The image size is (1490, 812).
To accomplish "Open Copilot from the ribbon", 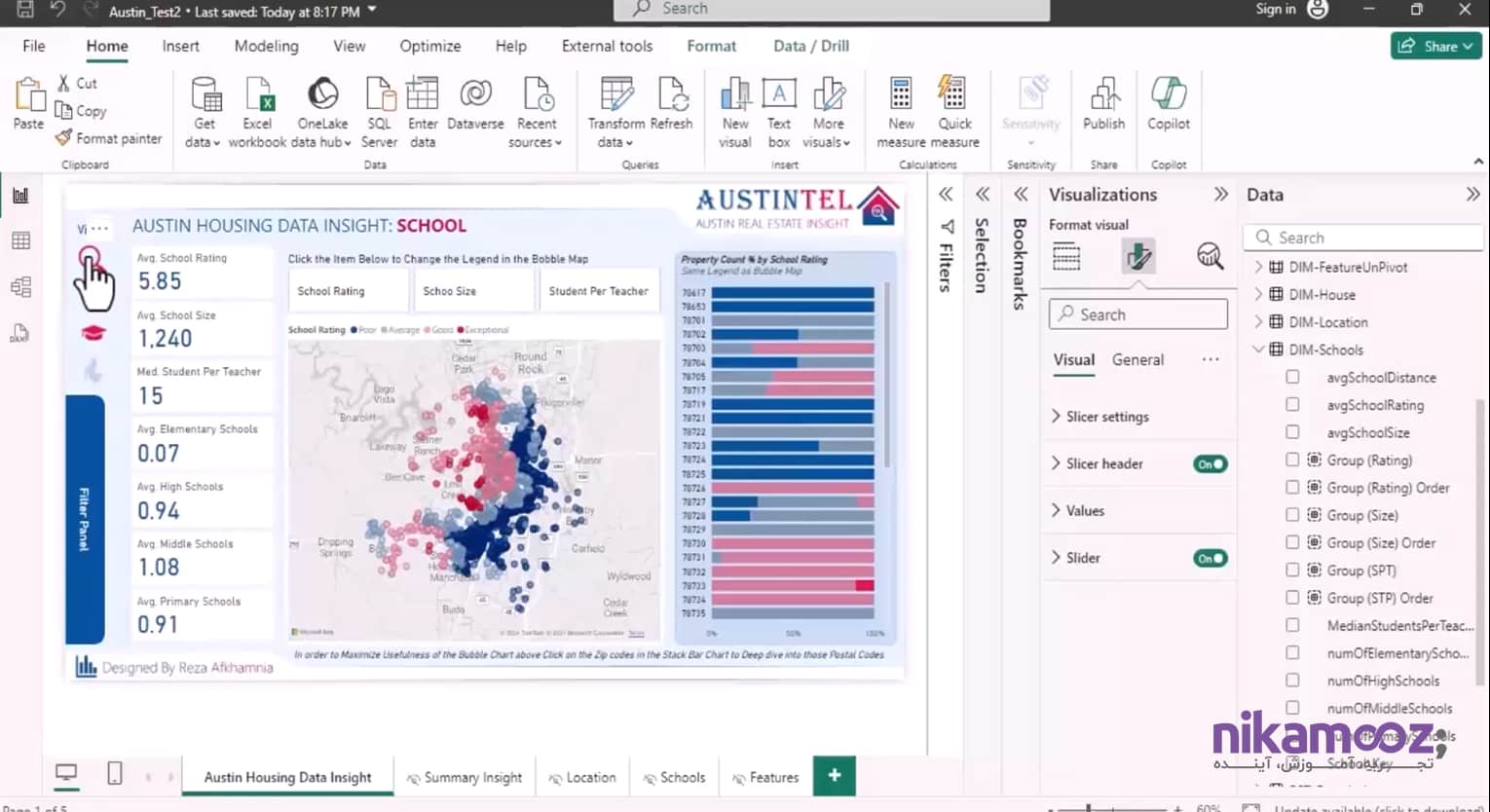I will pos(1168,96).
